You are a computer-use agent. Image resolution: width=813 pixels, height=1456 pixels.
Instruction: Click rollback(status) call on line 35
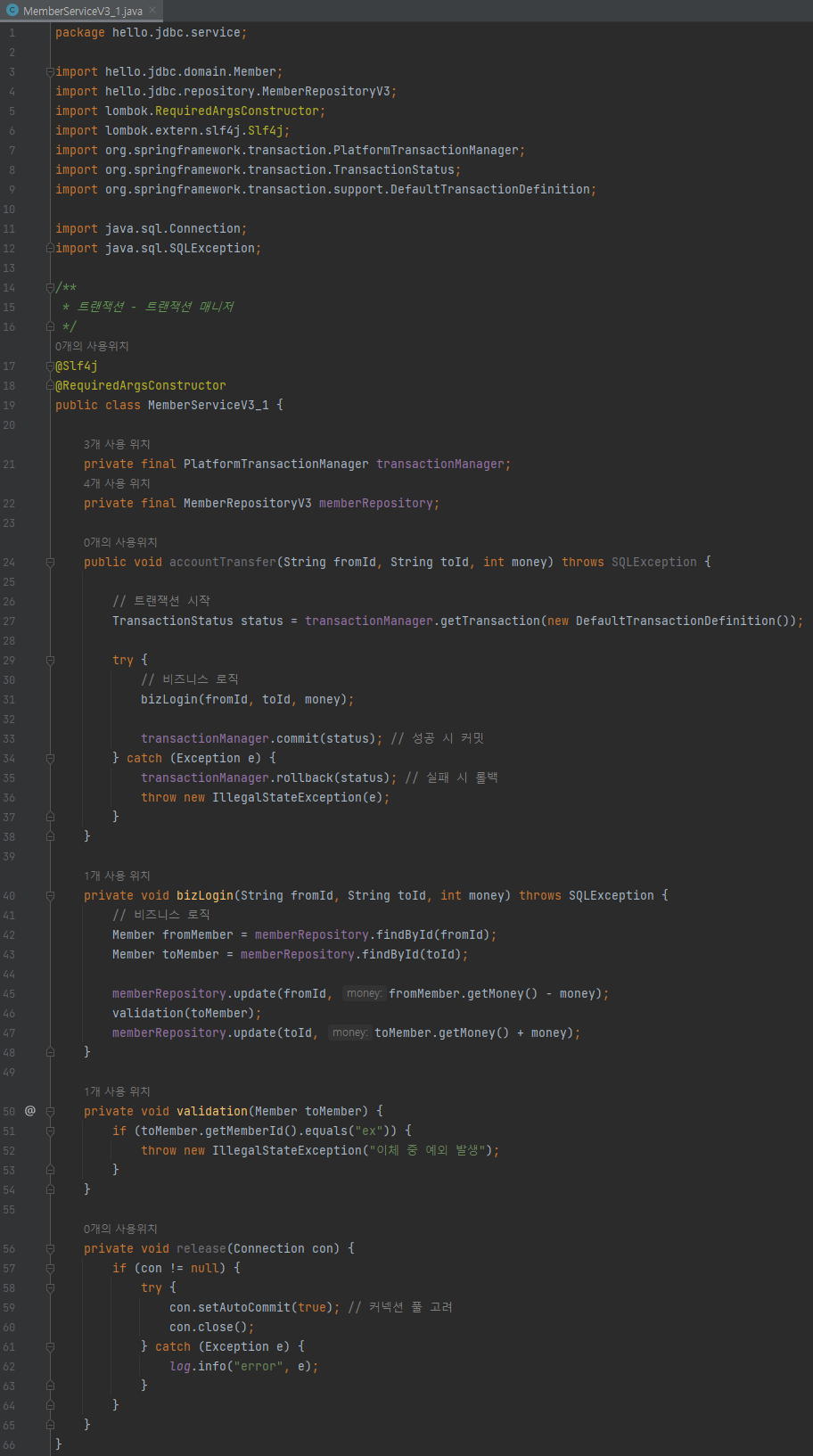click(337, 777)
